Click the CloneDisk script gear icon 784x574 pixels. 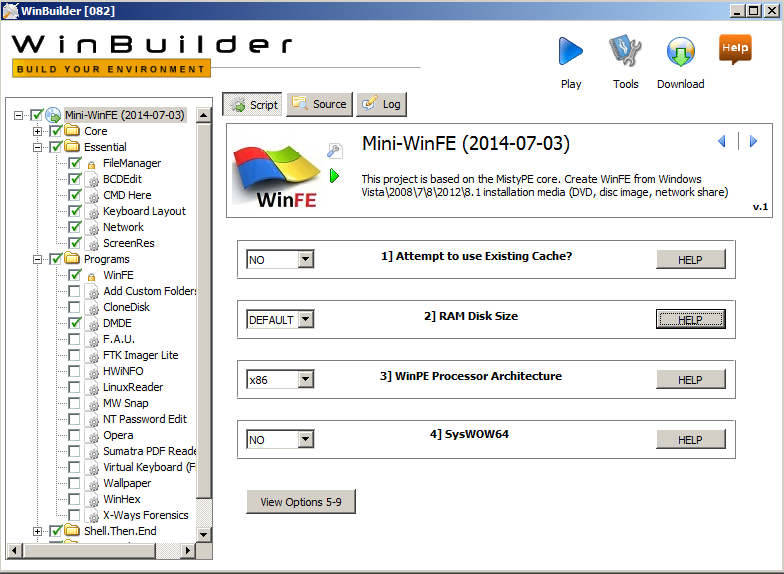(92, 308)
